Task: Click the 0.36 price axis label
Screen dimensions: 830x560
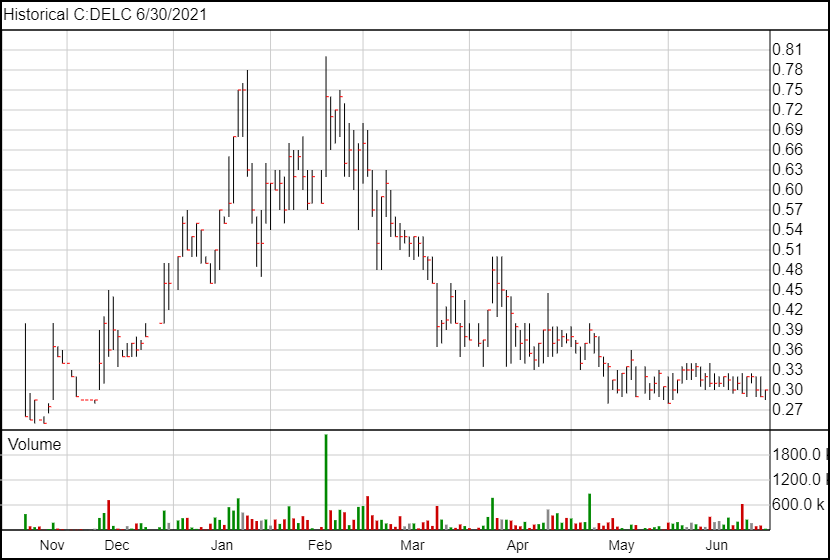Action: pos(788,350)
